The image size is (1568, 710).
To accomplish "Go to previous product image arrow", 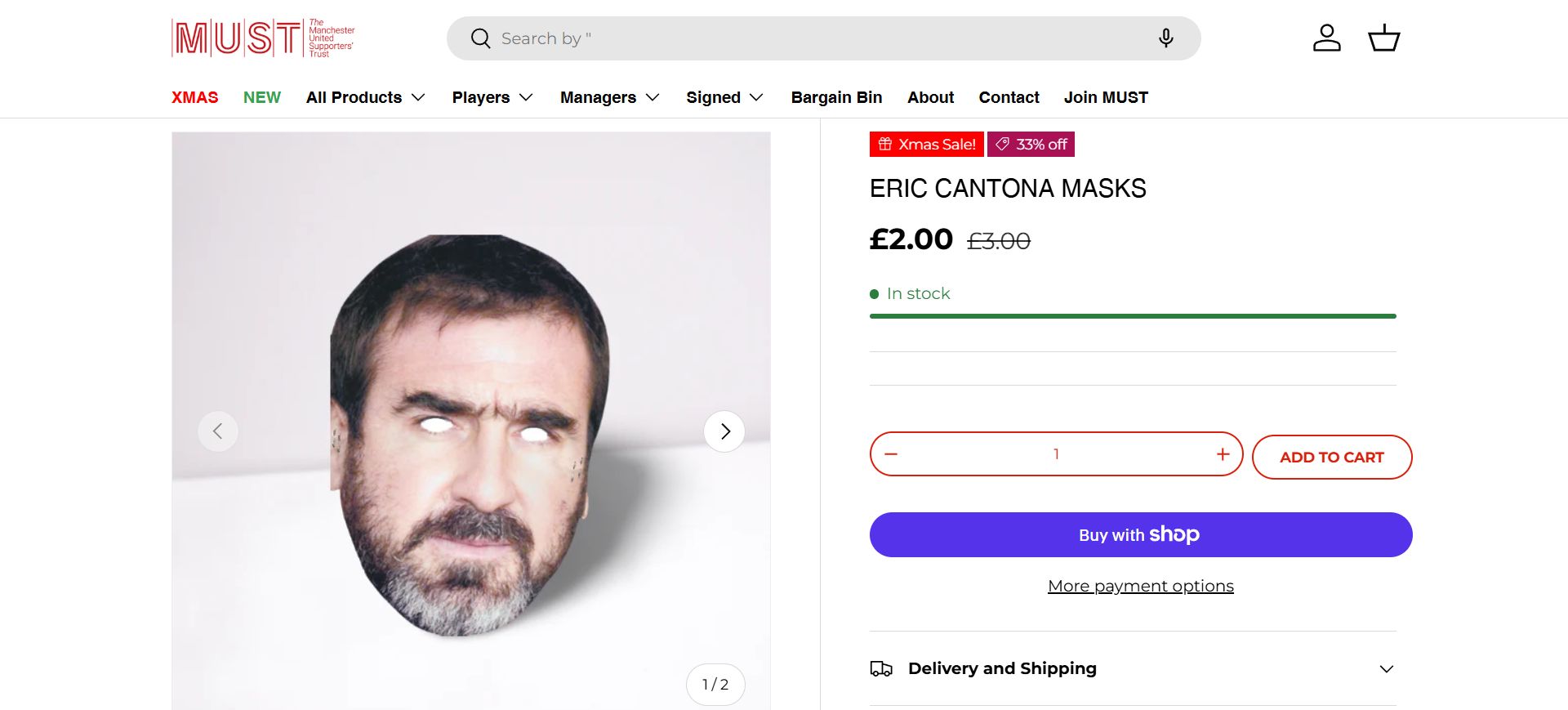I will [x=218, y=431].
